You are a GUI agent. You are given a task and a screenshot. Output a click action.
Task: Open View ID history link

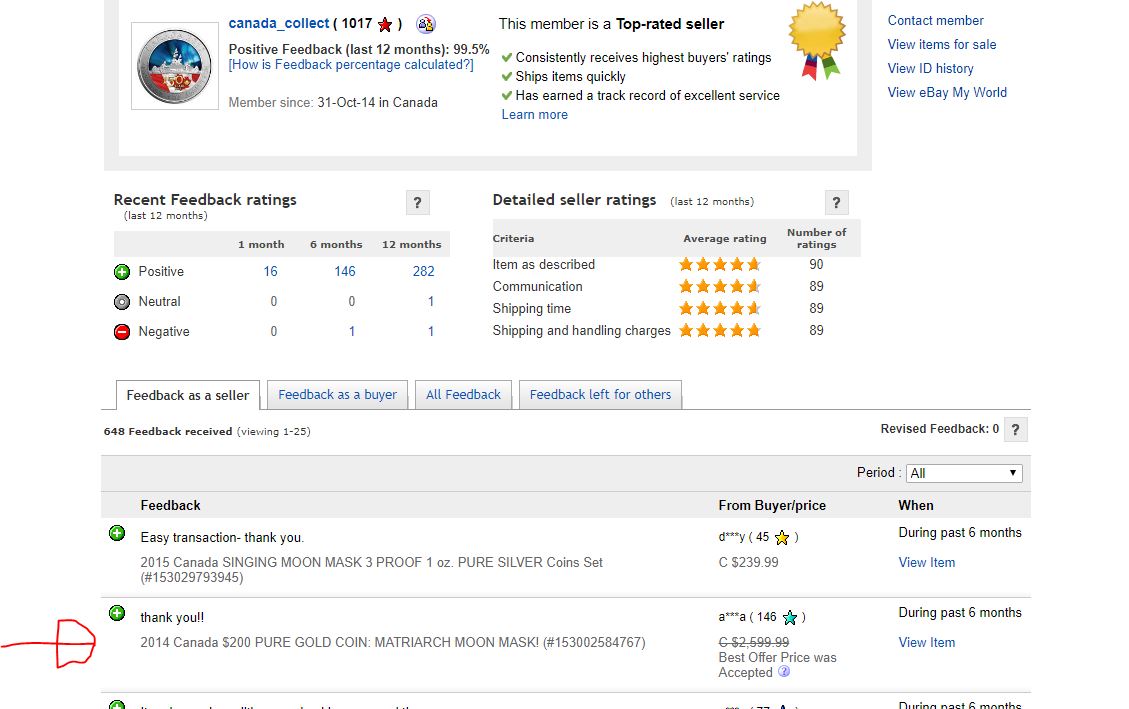pos(930,68)
